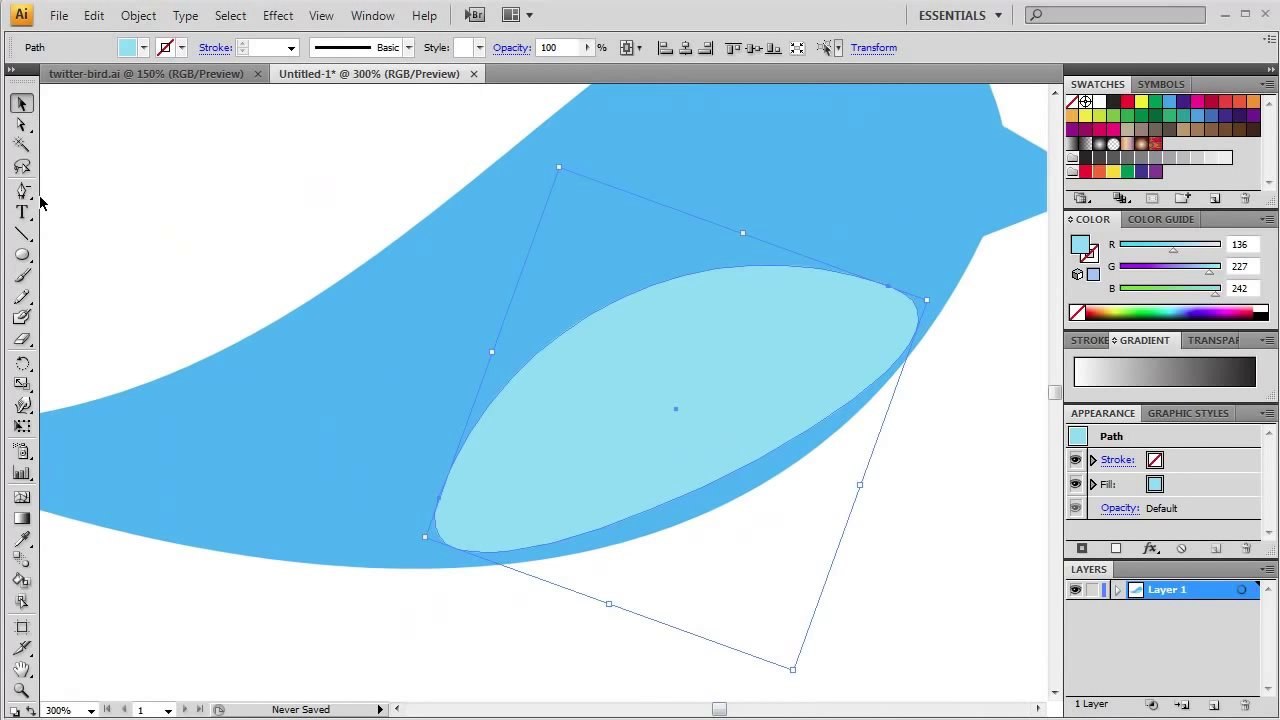Image resolution: width=1280 pixels, height=720 pixels.
Task: Create a new swatch in Swatches panel
Action: [x=1215, y=199]
